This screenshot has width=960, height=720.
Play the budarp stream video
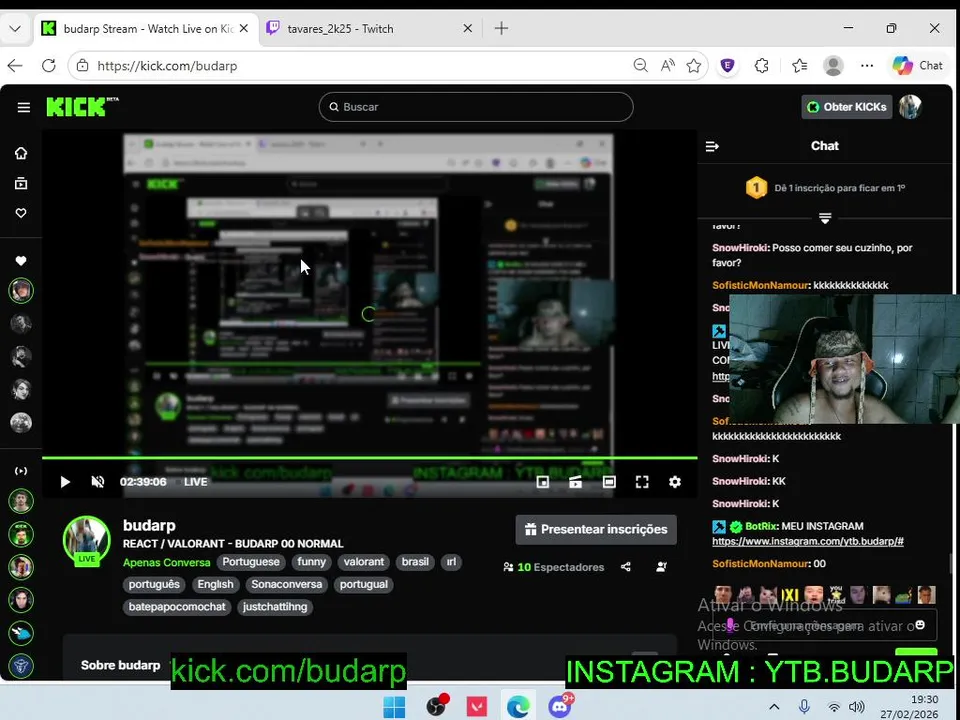coord(65,482)
